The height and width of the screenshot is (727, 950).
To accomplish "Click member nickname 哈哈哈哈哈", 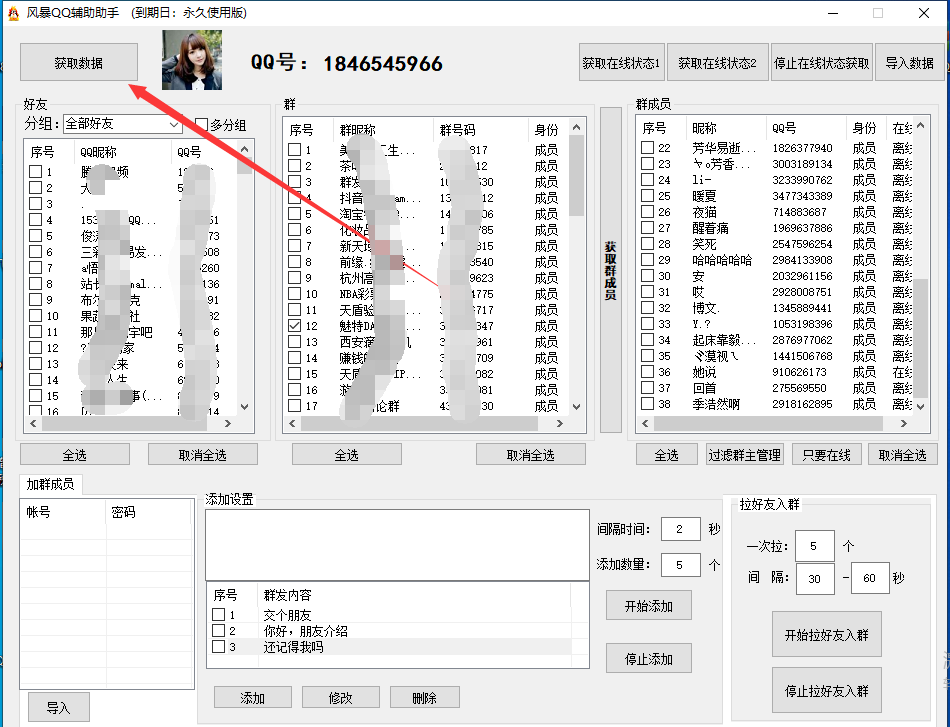I will pyautogui.click(x=722, y=260).
